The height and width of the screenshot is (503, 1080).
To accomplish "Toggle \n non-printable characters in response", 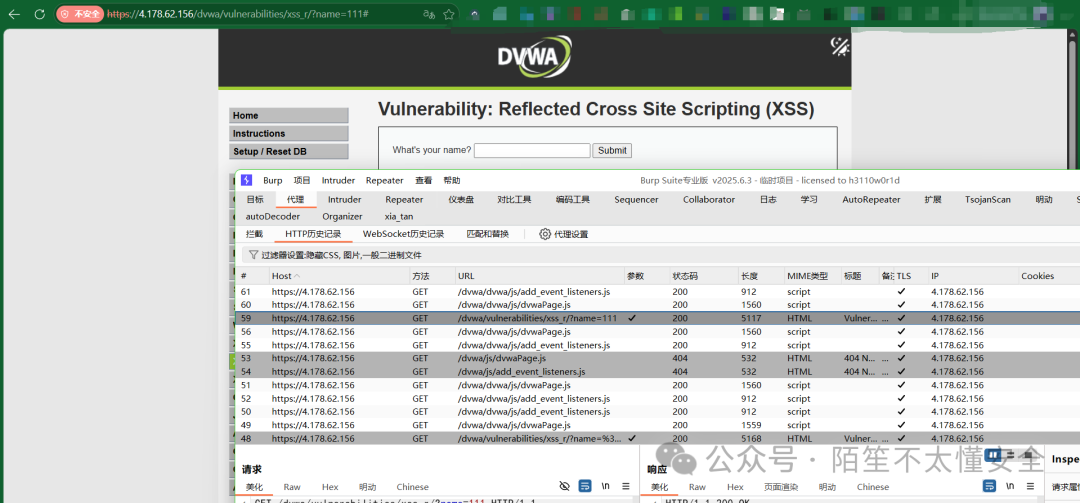I will (x=1010, y=486).
